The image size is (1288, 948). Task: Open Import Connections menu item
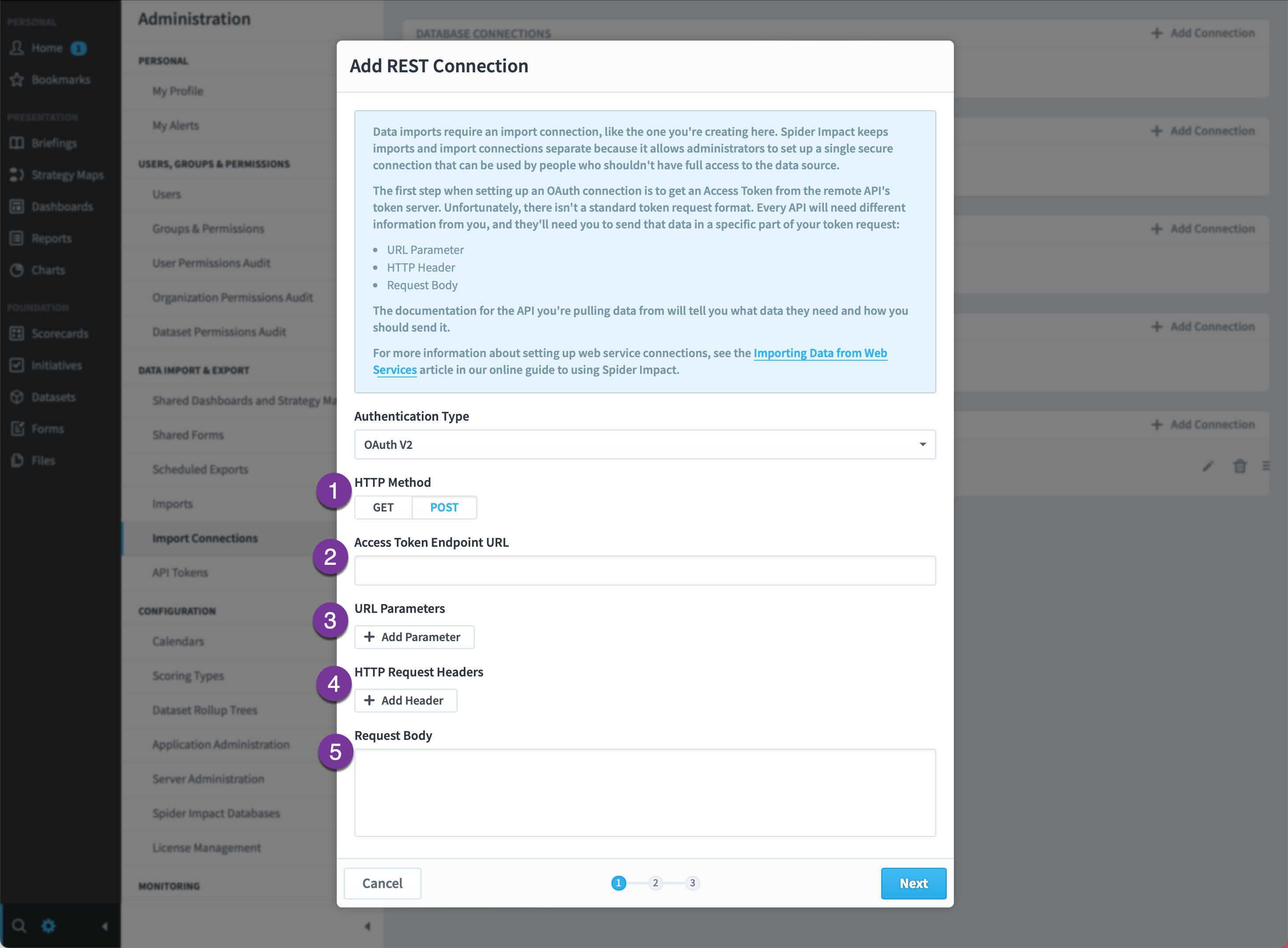click(205, 538)
